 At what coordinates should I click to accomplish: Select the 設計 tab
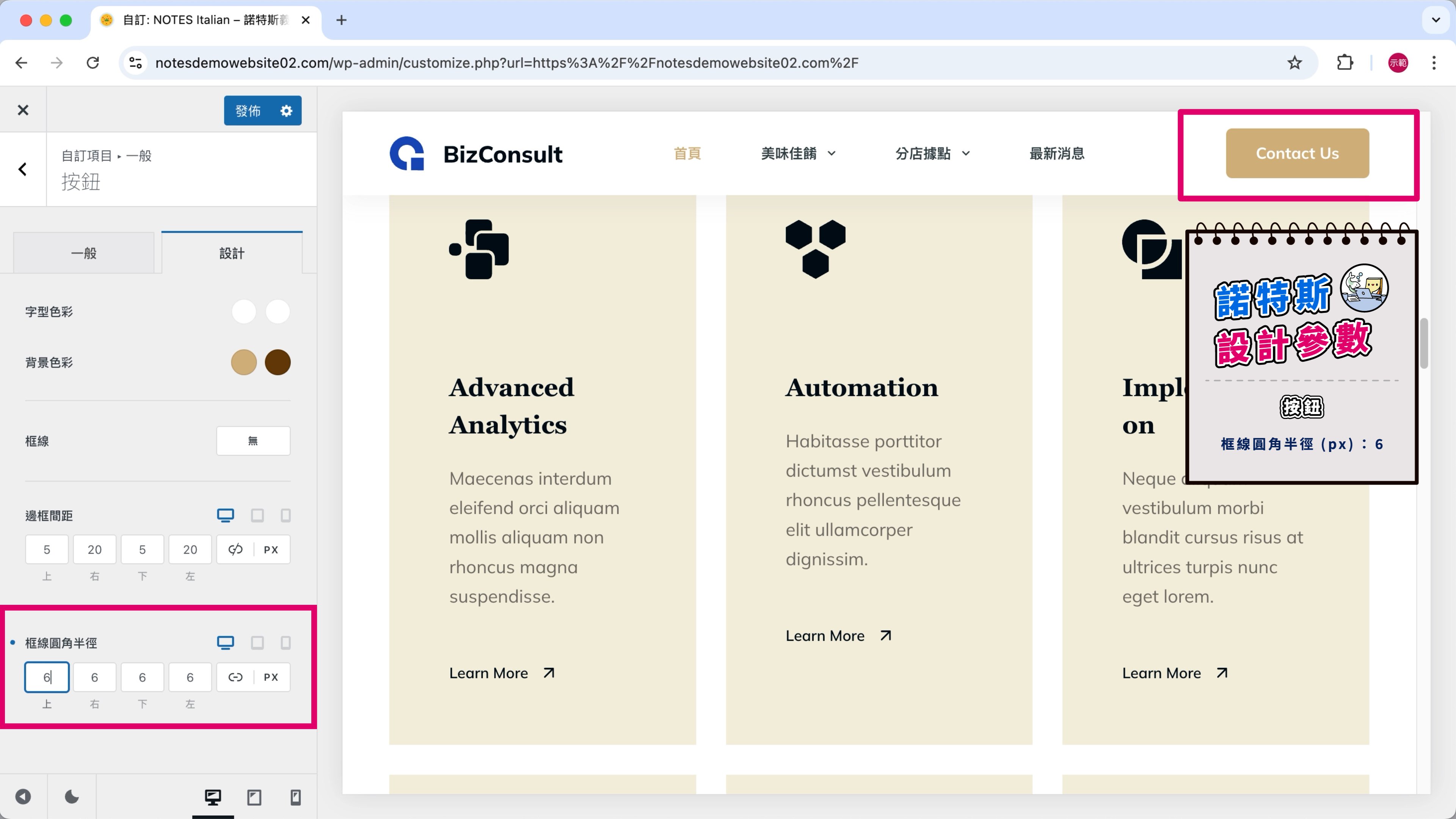(x=232, y=253)
